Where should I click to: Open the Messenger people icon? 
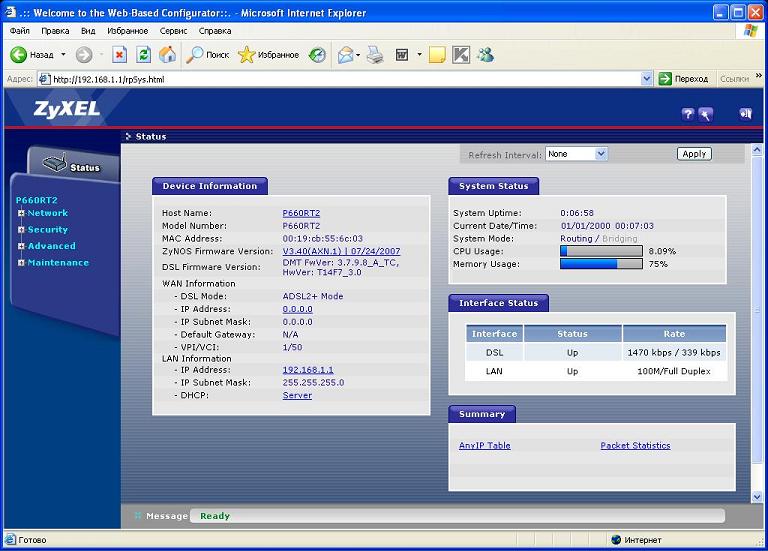point(485,54)
